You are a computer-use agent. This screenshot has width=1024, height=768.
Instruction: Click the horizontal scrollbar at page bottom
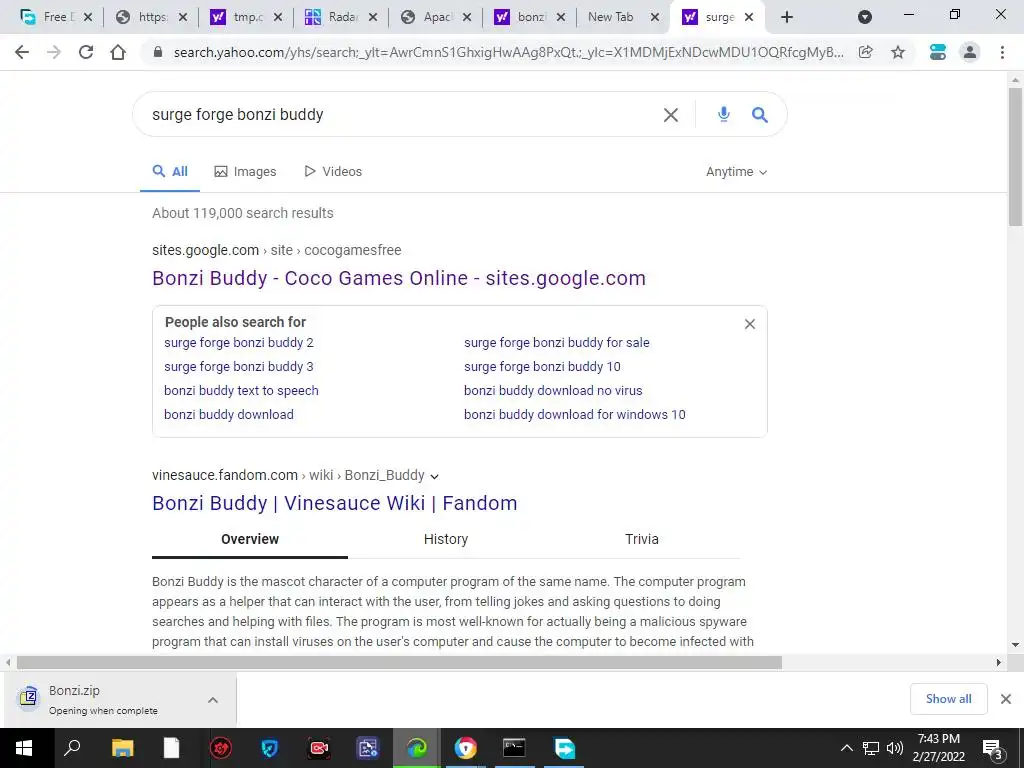pyautogui.click(x=399, y=662)
